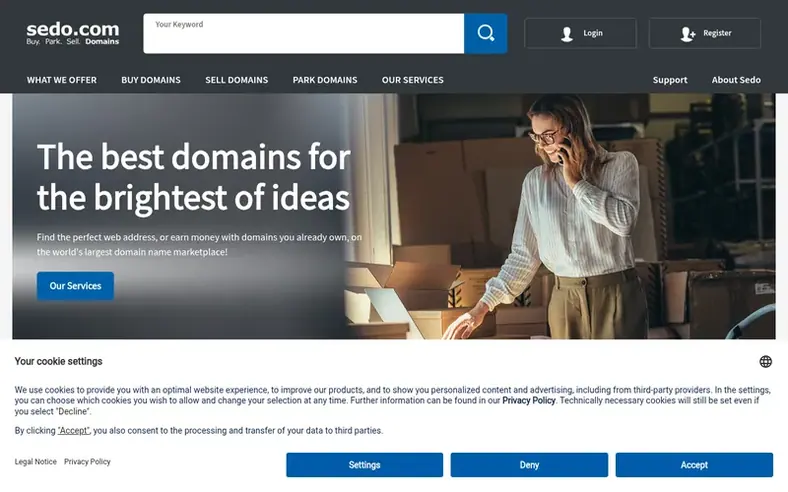Open the Privacy Policy link beside Legal Notice
Image resolution: width=788 pixels, height=492 pixels.
tap(87, 462)
